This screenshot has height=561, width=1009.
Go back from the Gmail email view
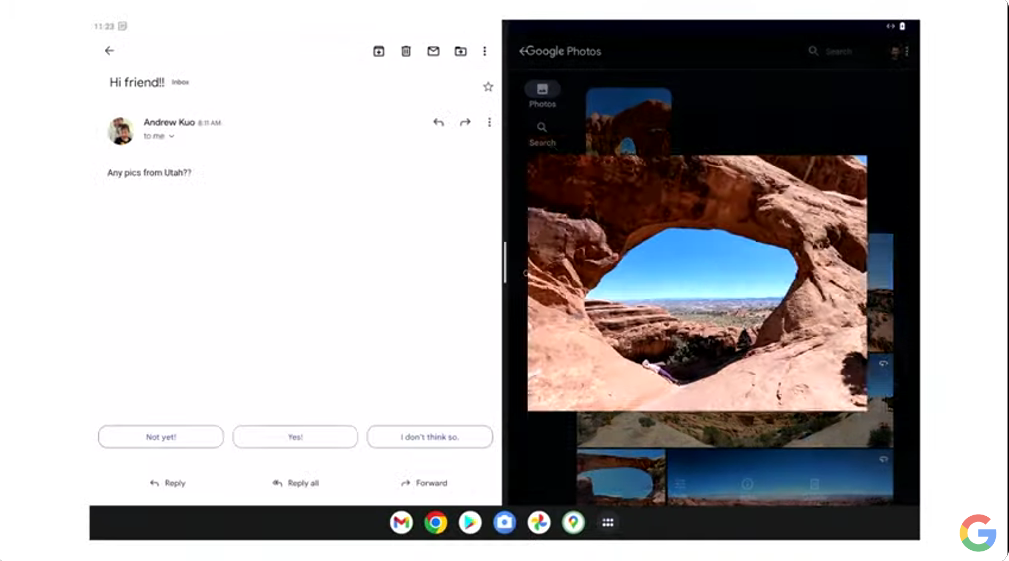tap(109, 50)
